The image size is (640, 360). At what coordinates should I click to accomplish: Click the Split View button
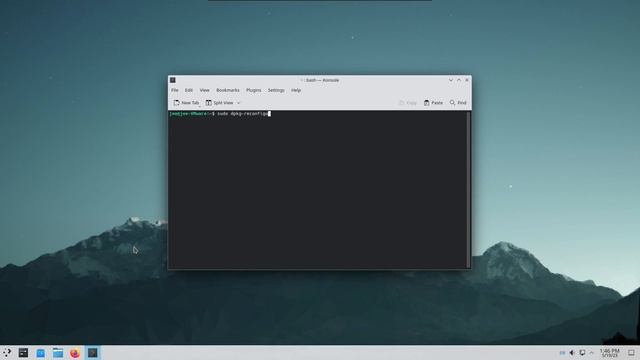pos(220,103)
